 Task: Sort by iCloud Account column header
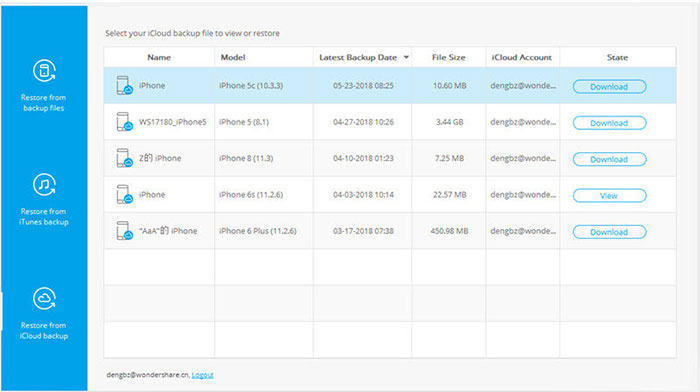pos(521,57)
